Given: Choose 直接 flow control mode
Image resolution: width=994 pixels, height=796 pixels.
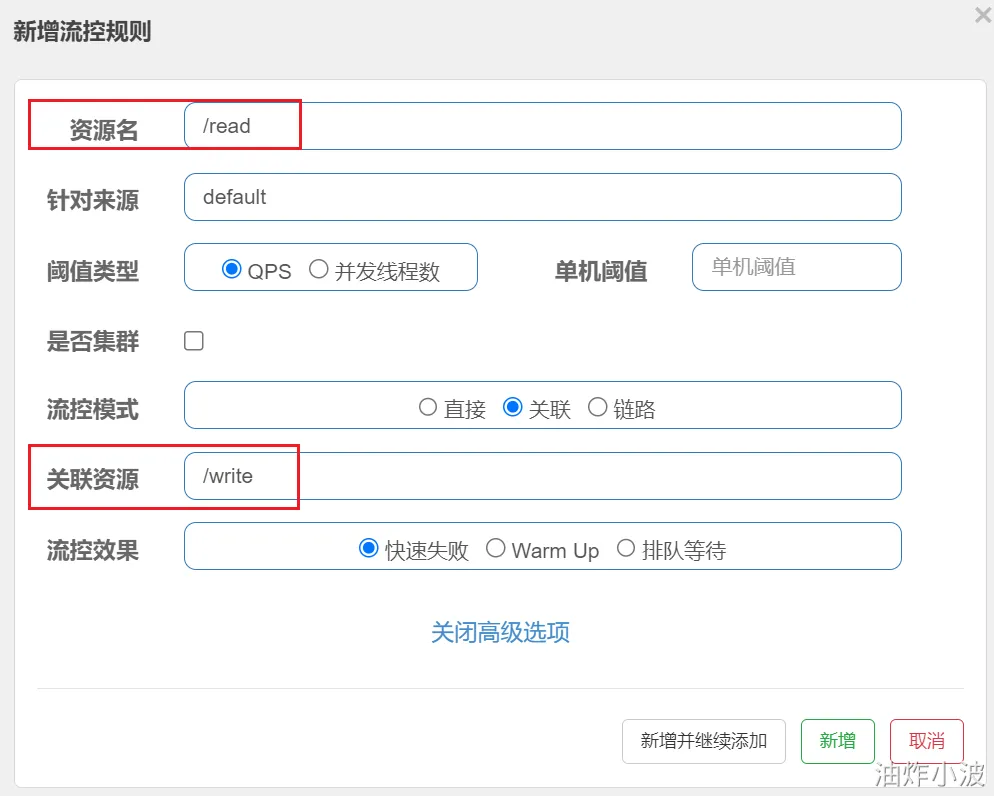Looking at the screenshot, I should 428,407.
